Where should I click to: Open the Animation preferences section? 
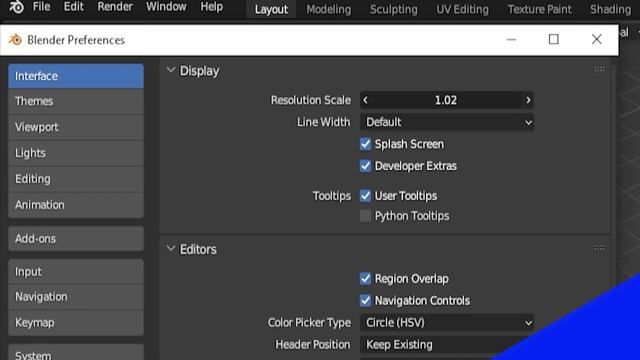click(x=76, y=205)
